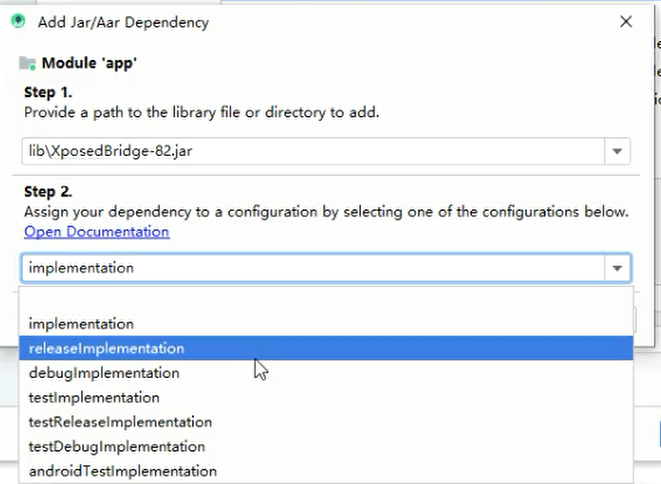Close the Add Jar/Aar Dependency dialog

coord(626,22)
